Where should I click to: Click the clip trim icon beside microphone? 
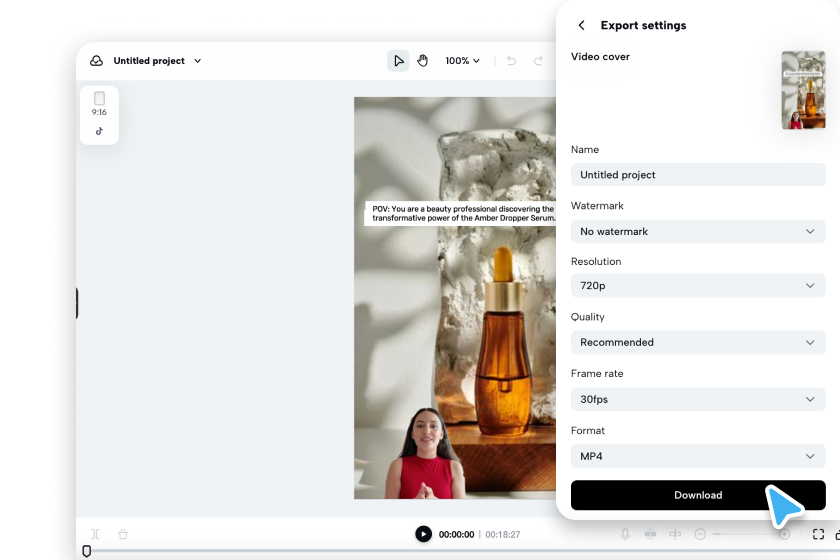[650, 534]
